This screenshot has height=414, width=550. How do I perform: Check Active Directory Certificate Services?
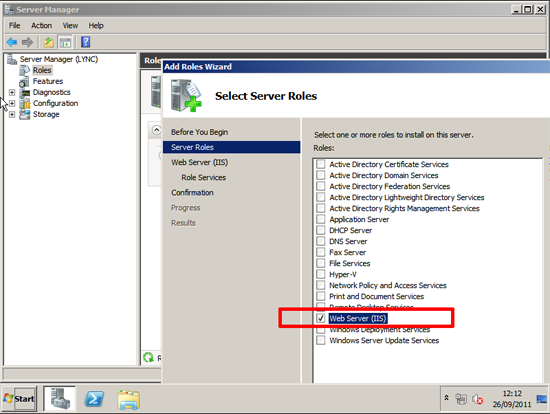pos(321,164)
